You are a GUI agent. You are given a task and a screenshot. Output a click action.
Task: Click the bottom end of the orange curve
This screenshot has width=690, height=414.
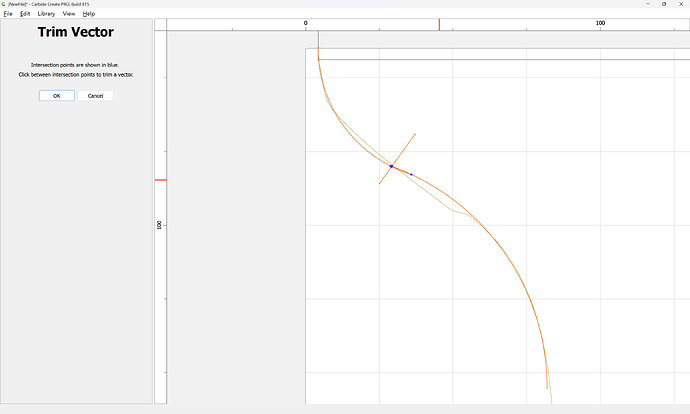pyautogui.click(x=547, y=387)
